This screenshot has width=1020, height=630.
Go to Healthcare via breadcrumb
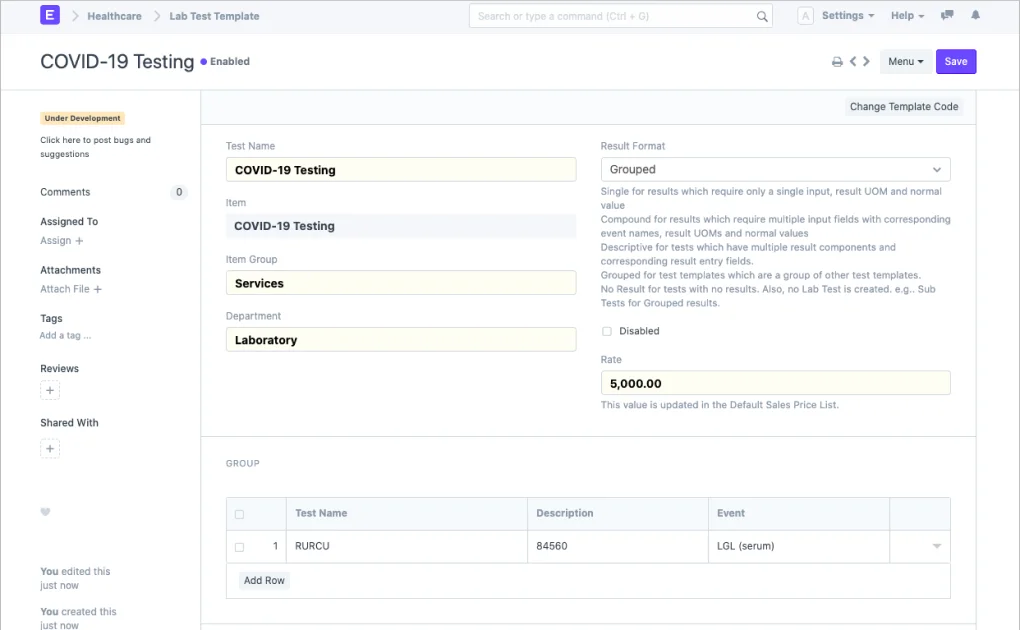tap(114, 16)
